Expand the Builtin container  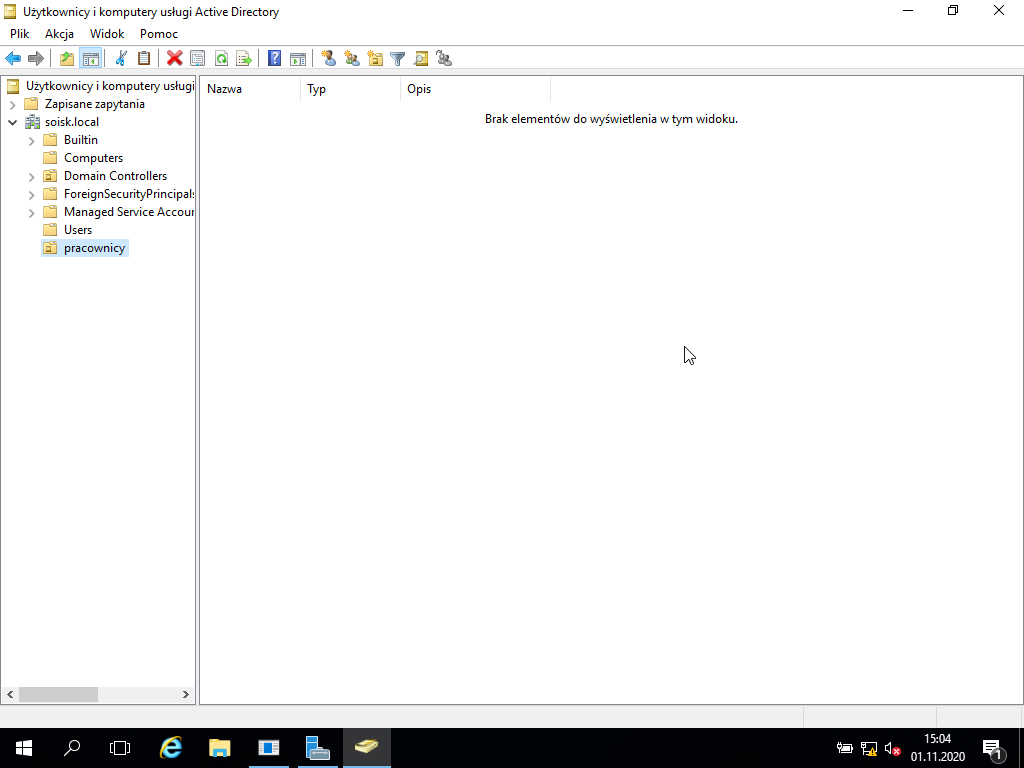[x=31, y=140]
